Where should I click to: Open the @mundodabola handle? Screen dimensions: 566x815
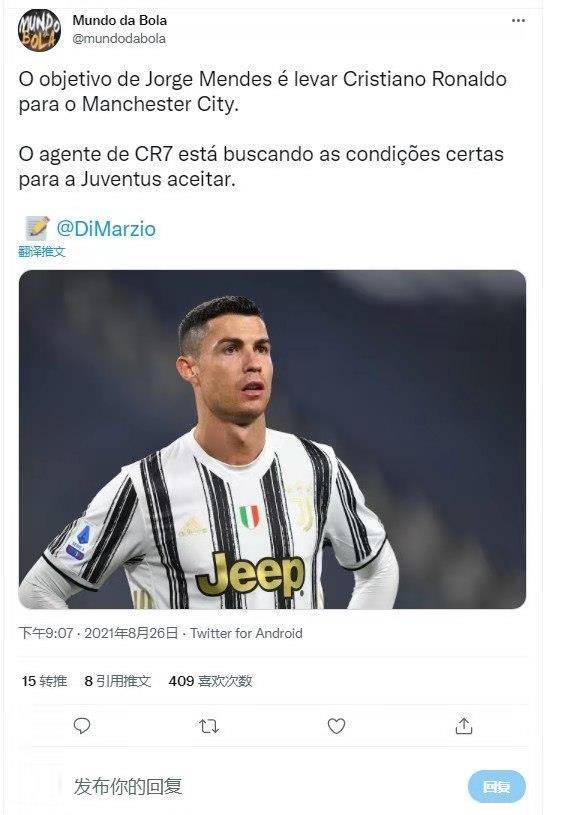click(x=119, y=38)
